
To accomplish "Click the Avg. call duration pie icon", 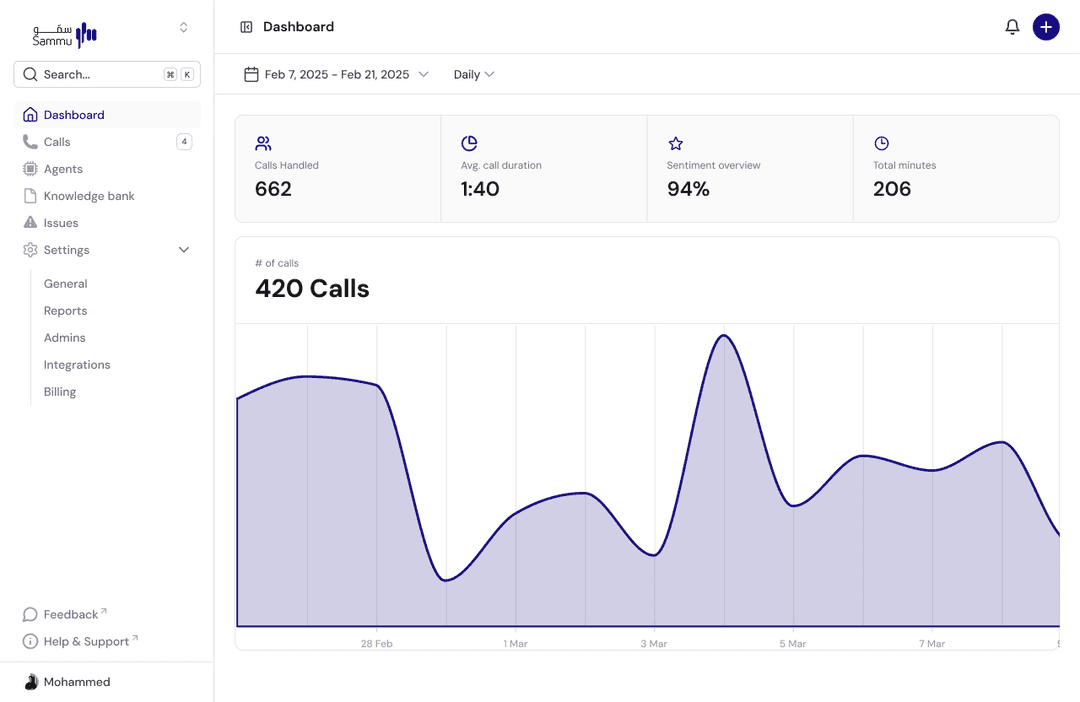I will 469,144.
